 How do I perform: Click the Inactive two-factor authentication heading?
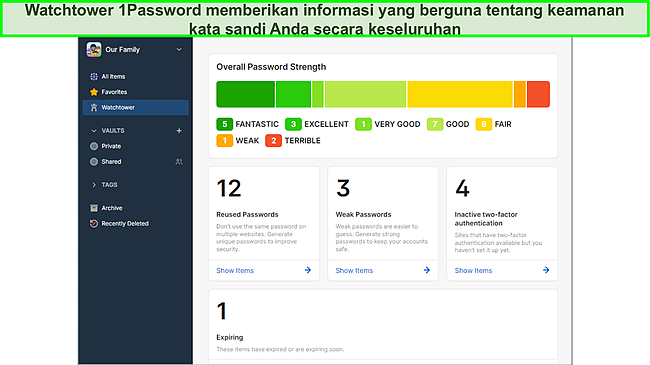pyautogui.click(x=486, y=219)
